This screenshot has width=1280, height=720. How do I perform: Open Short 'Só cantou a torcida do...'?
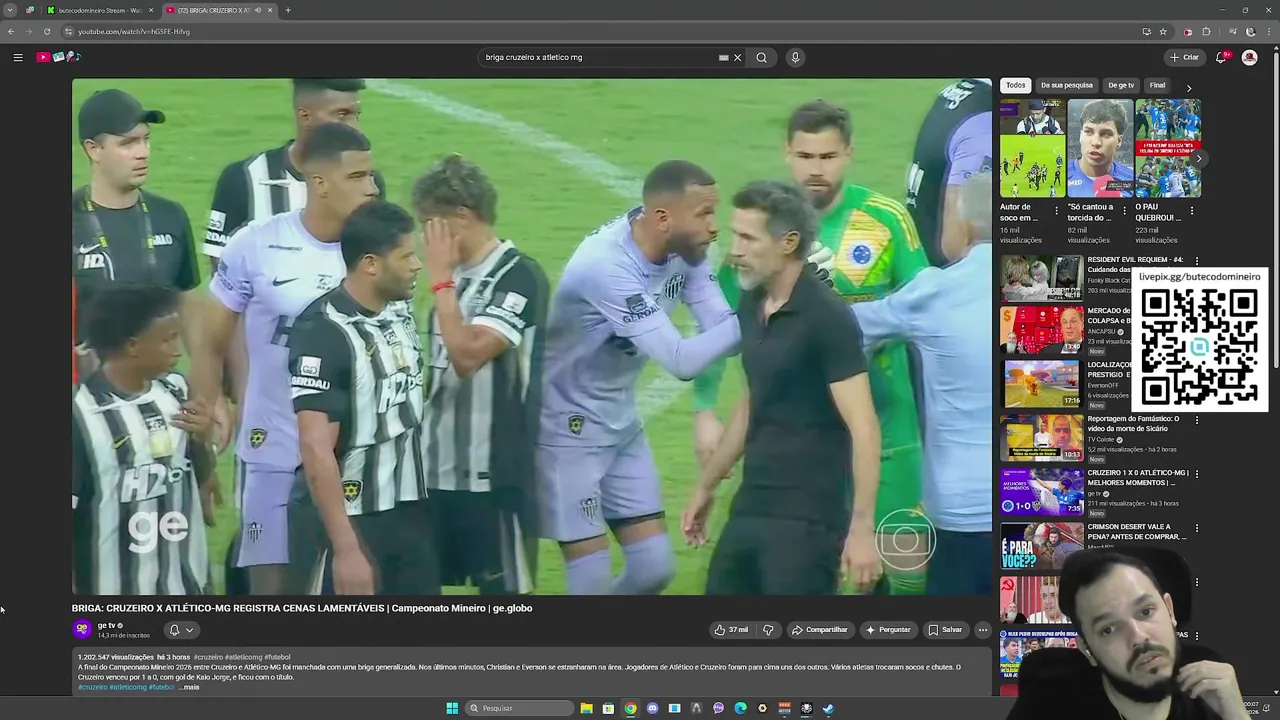click(x=1100, y=148)
